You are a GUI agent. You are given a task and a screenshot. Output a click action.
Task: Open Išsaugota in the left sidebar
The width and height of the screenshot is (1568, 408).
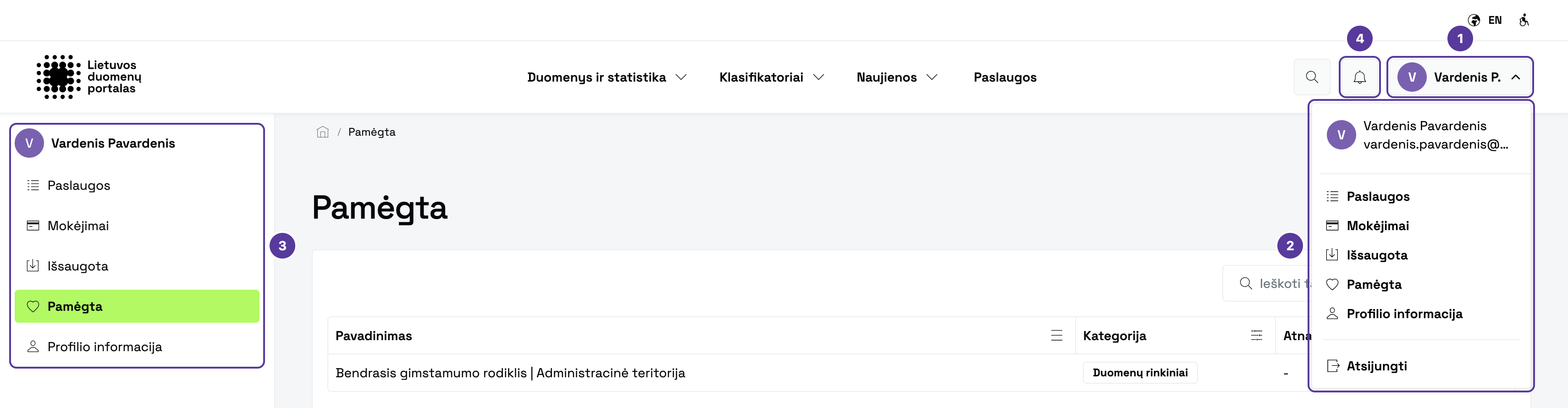[137, 265]
